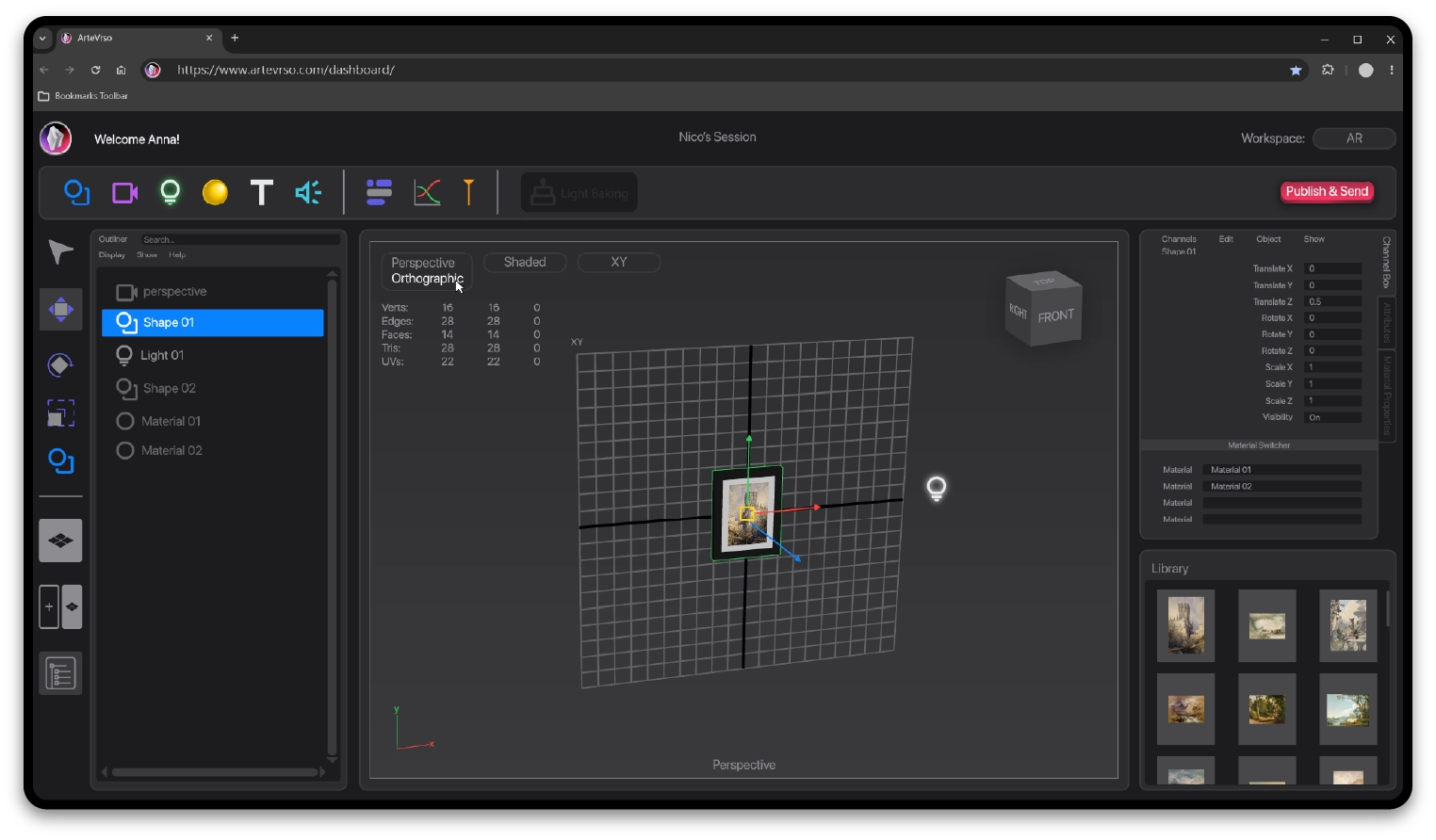1436x840 pixels.
Task: Click Publish & Send
Action: 1327,191
